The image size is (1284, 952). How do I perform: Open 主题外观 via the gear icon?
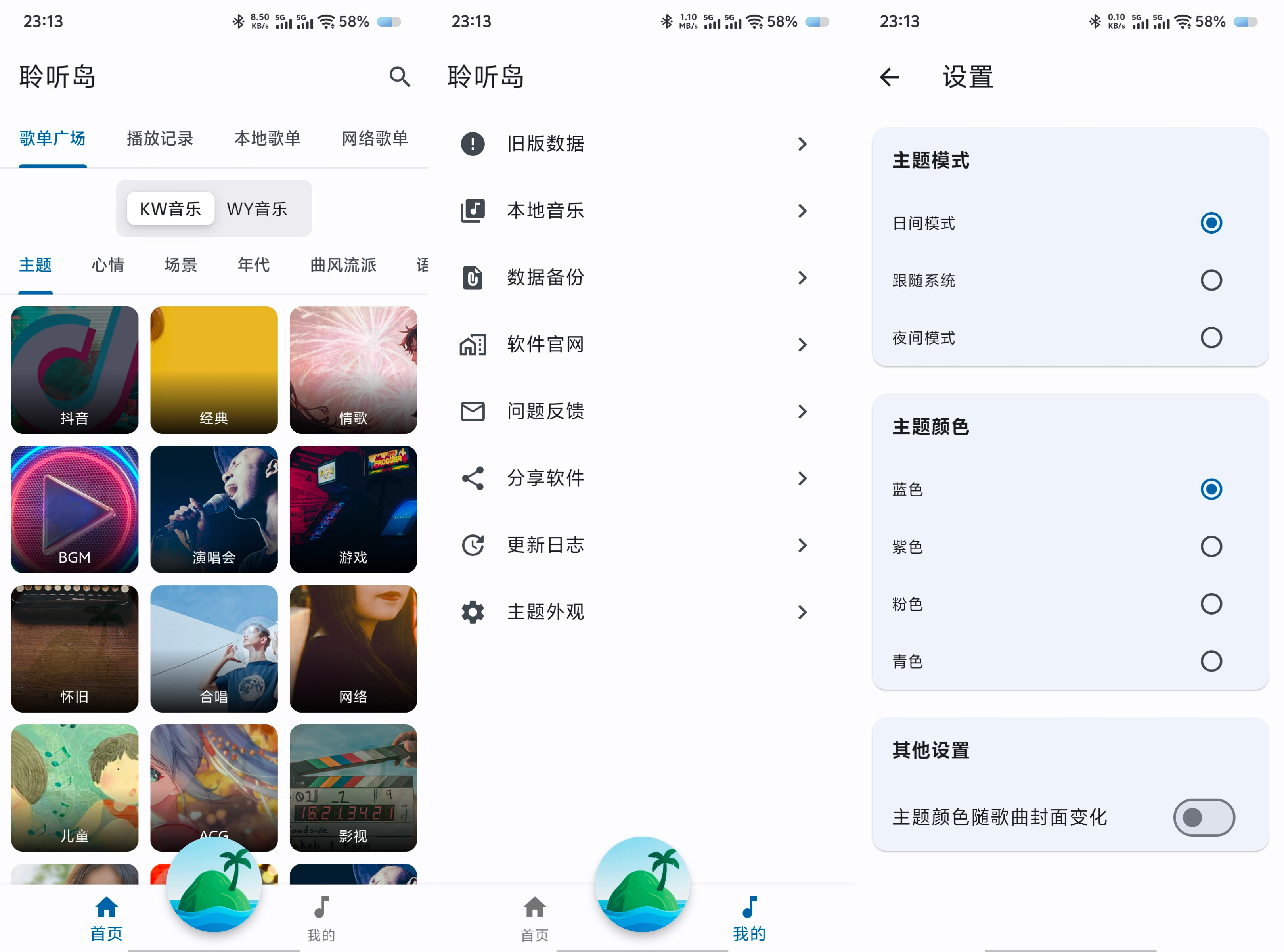(x=473, y=612)
